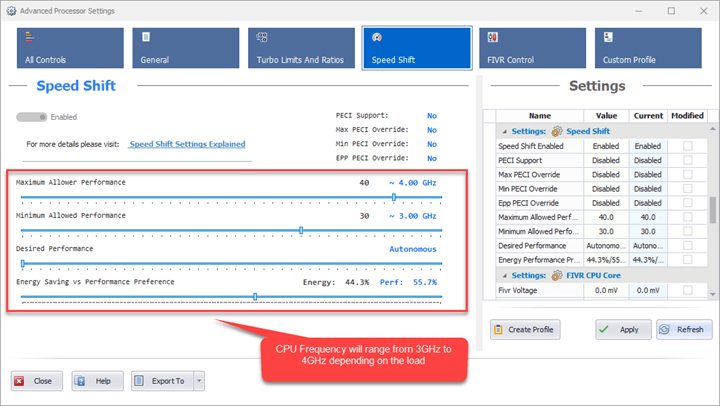Click the Maximum Allower Performance slider handle
This screenshot has width=720, height=406.
394,197
